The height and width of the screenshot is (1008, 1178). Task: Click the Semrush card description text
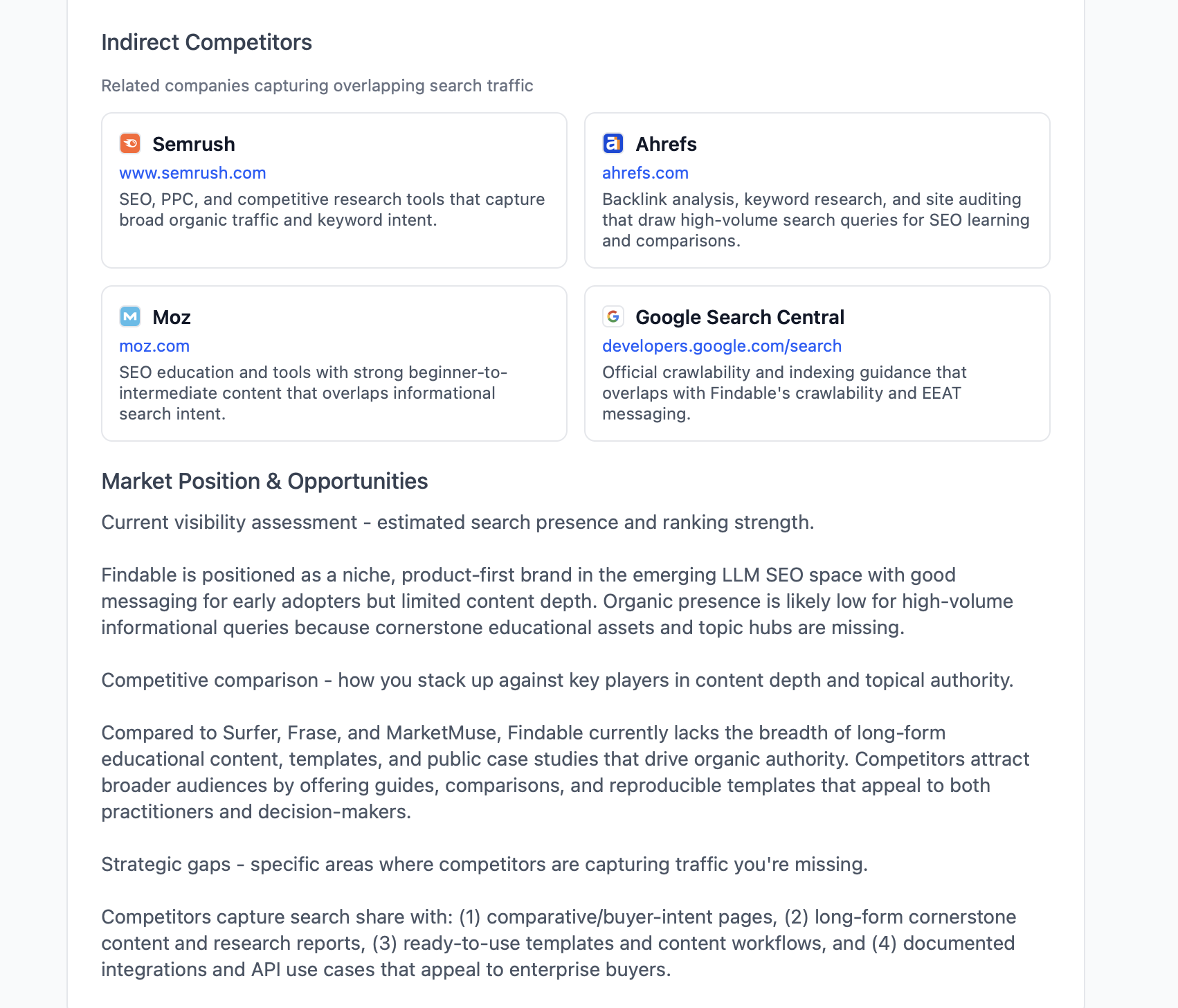[332, 210]
